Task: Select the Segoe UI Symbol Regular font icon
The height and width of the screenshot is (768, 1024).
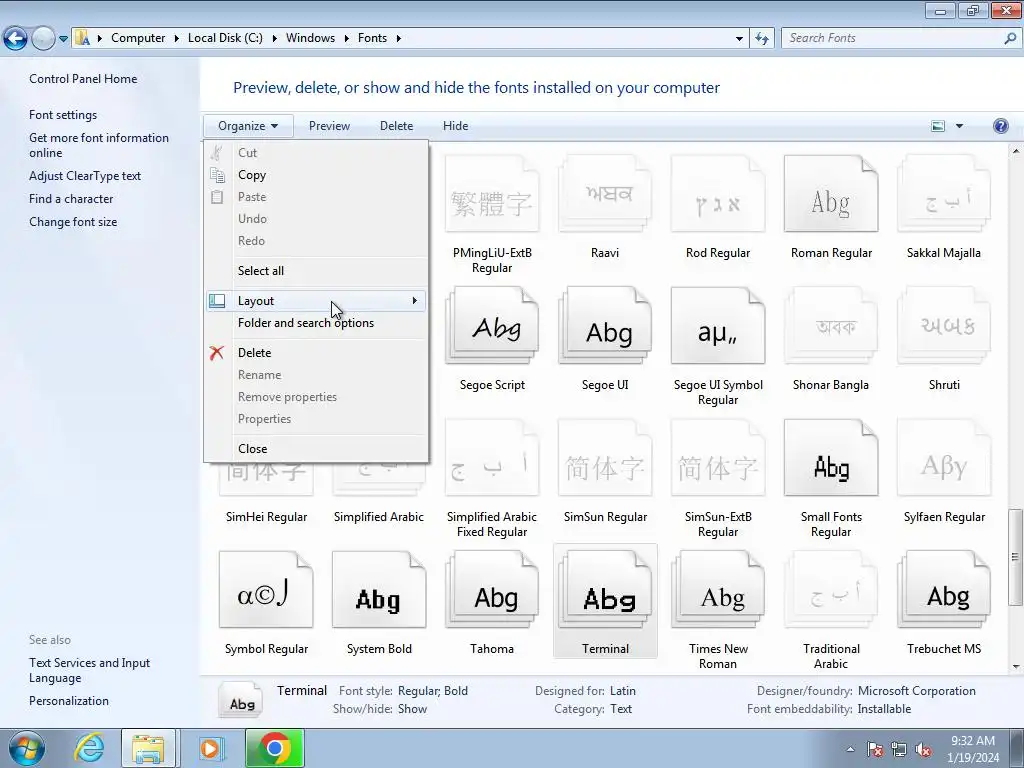Action: 718,326
